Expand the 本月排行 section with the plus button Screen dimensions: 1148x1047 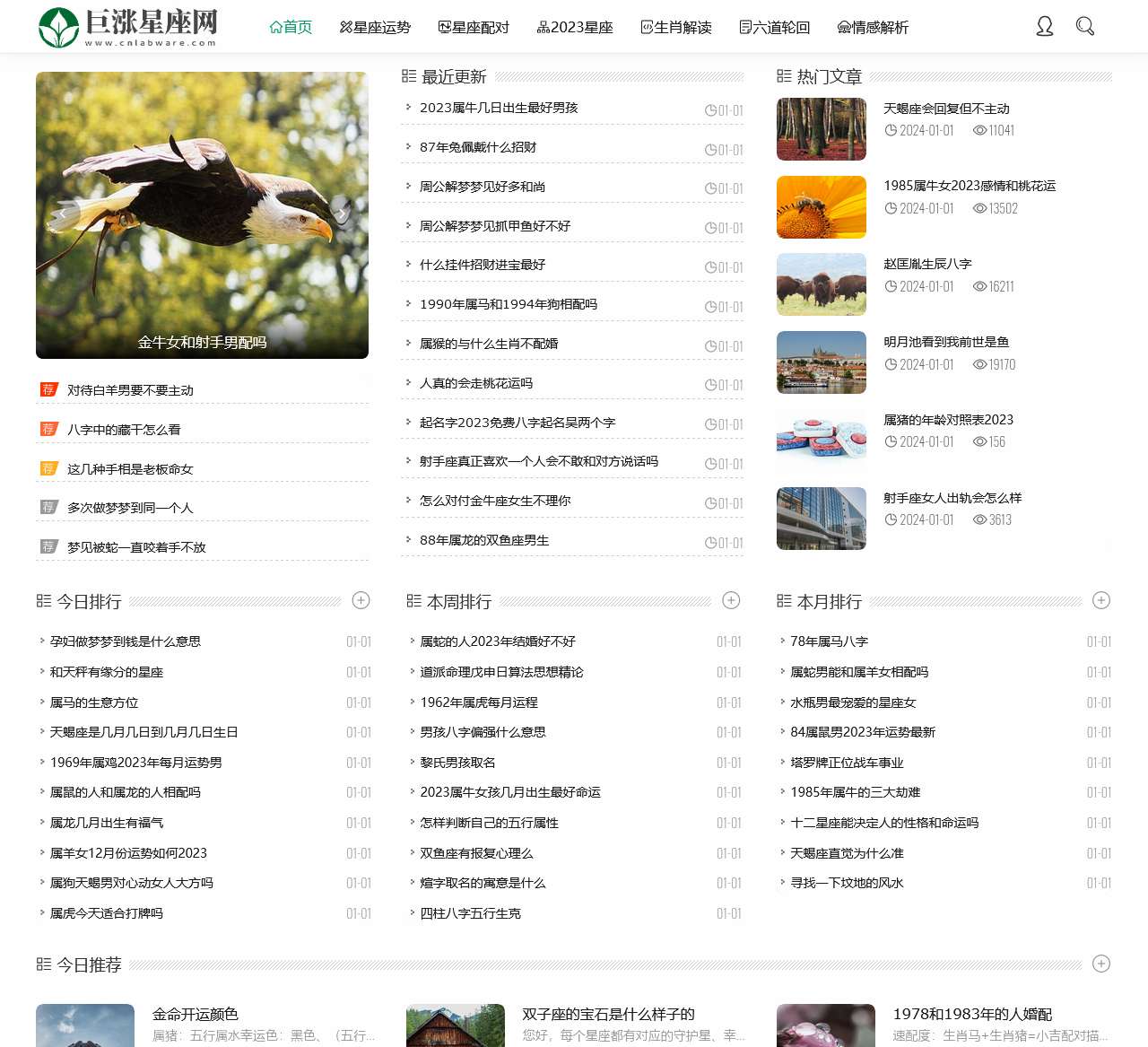(1101, 600)
